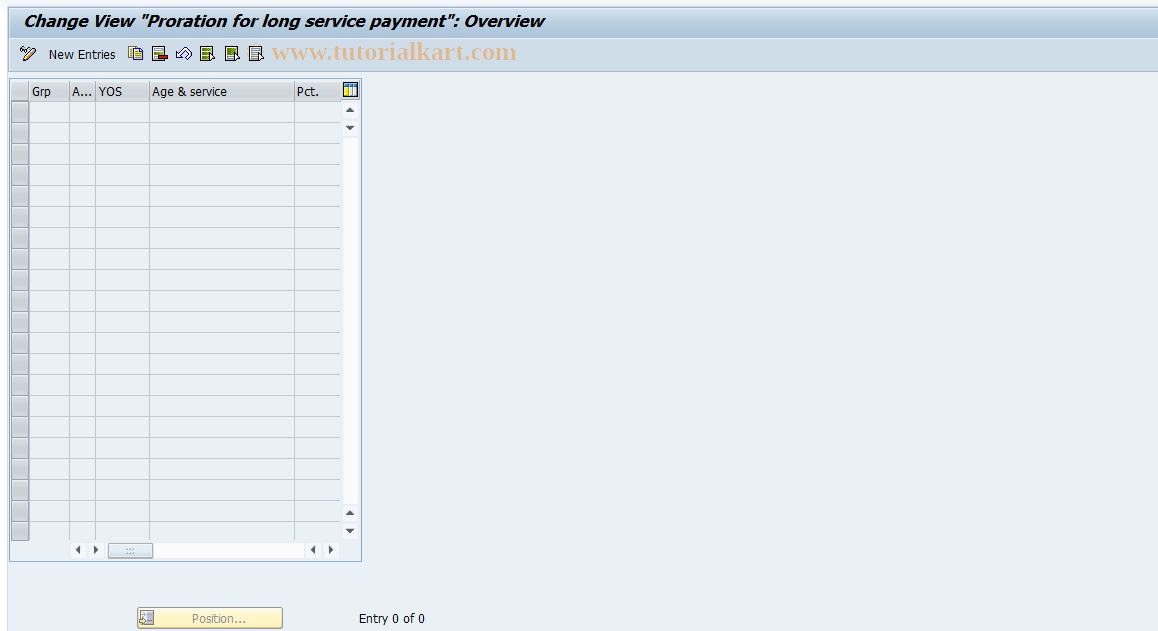Screen dimensions: 1158x631
Task: Click the bottom page up arrow of the table
Action: [x=350, y=513]
